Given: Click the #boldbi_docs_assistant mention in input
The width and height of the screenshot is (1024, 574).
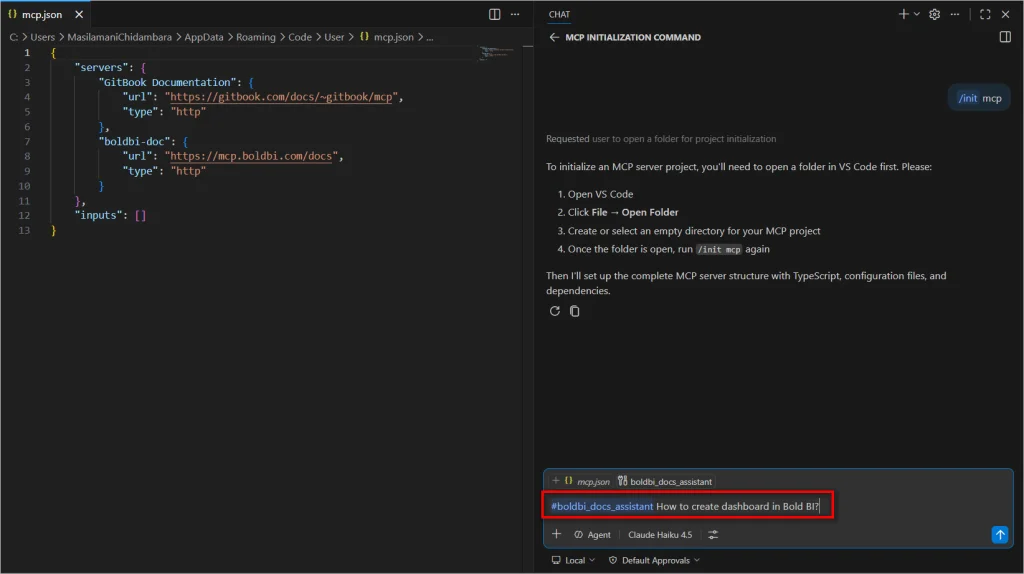Looking at the screenshot, I should click(601, 506).
